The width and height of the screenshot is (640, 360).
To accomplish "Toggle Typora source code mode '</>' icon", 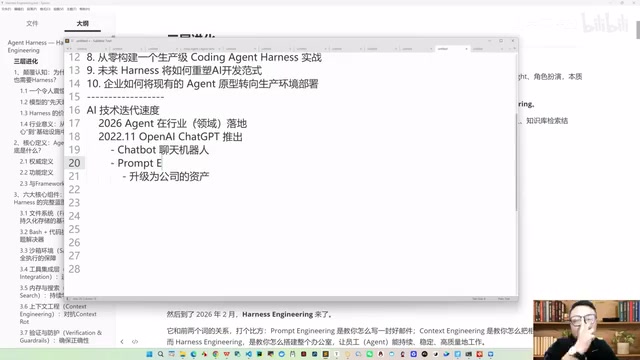I will point(135,341).
